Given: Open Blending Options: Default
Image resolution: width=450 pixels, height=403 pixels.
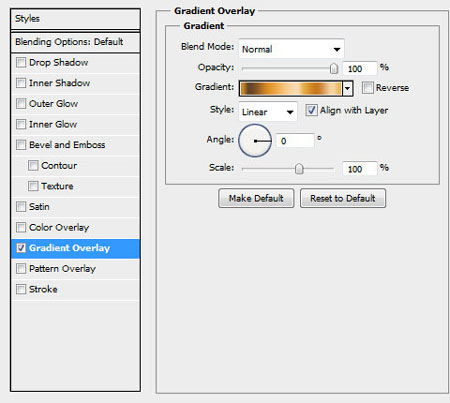Looking at the screenshot, I should [75, 42].
